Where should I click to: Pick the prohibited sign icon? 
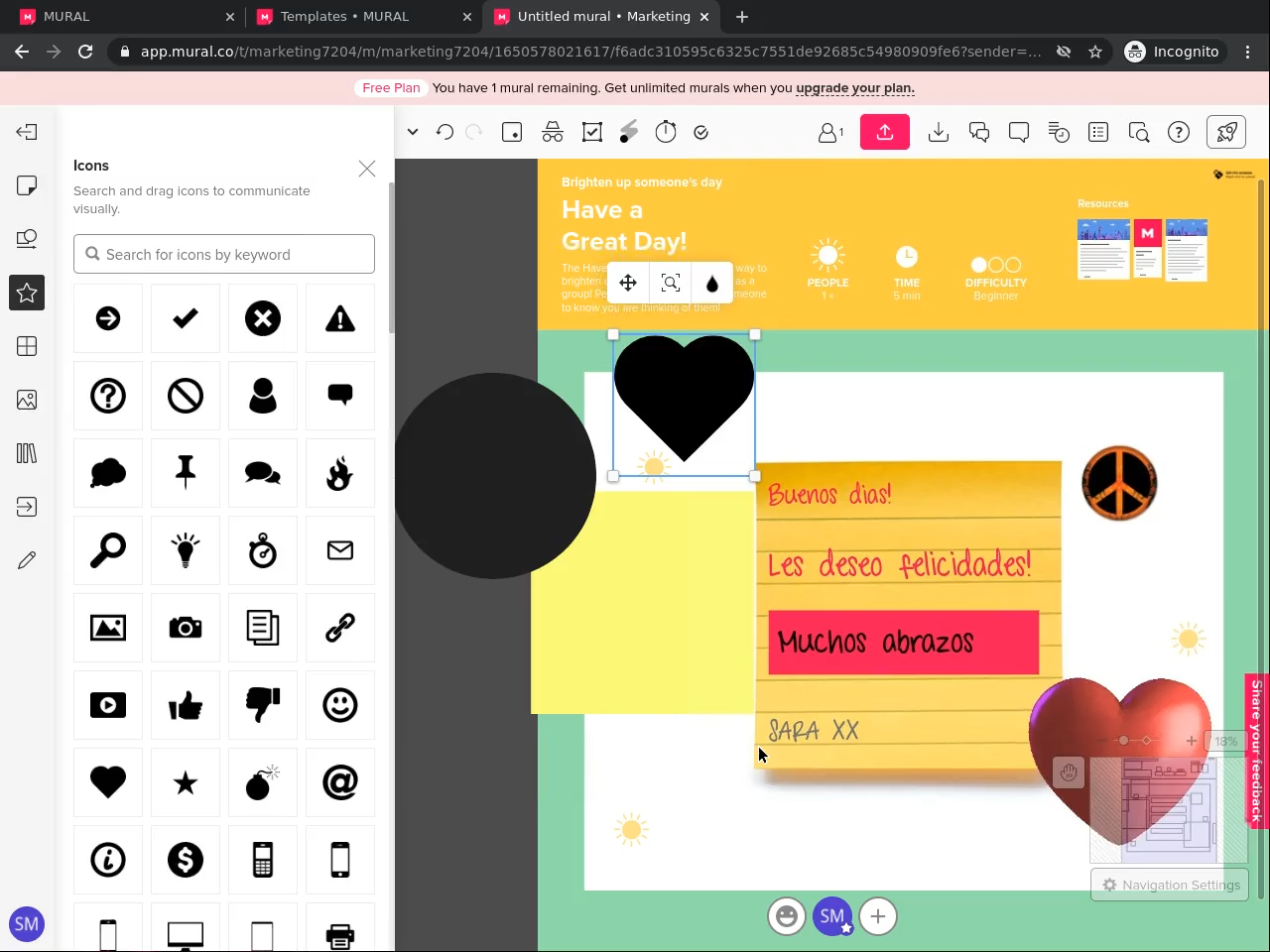[x=186, y=396]
